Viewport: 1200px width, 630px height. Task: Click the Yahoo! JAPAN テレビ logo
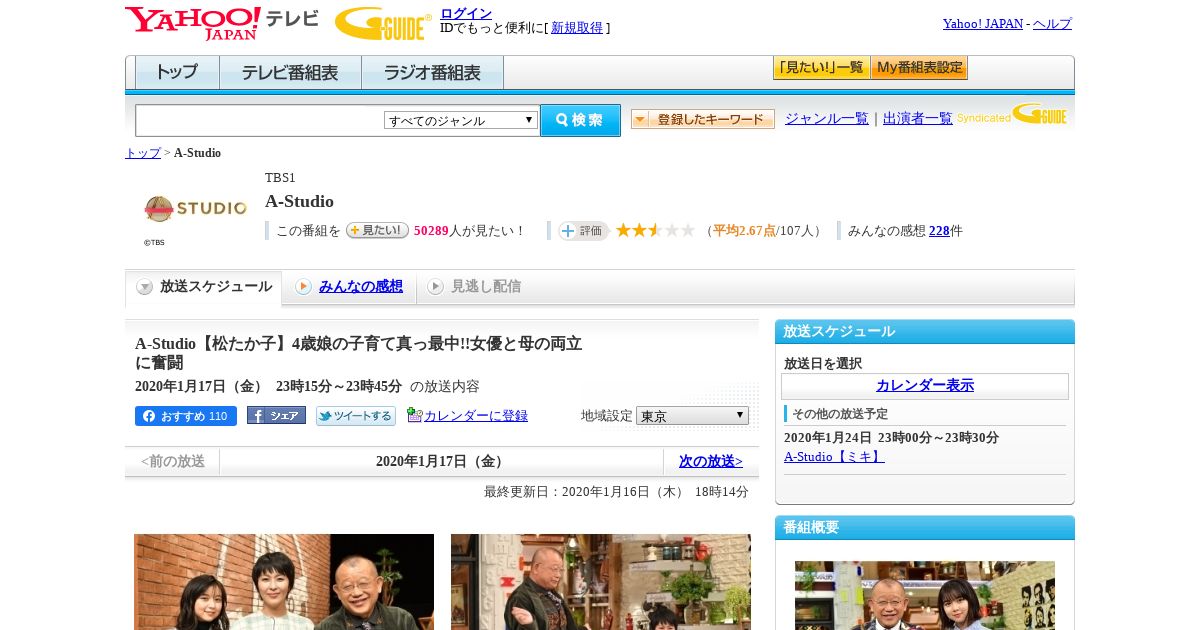222,23
